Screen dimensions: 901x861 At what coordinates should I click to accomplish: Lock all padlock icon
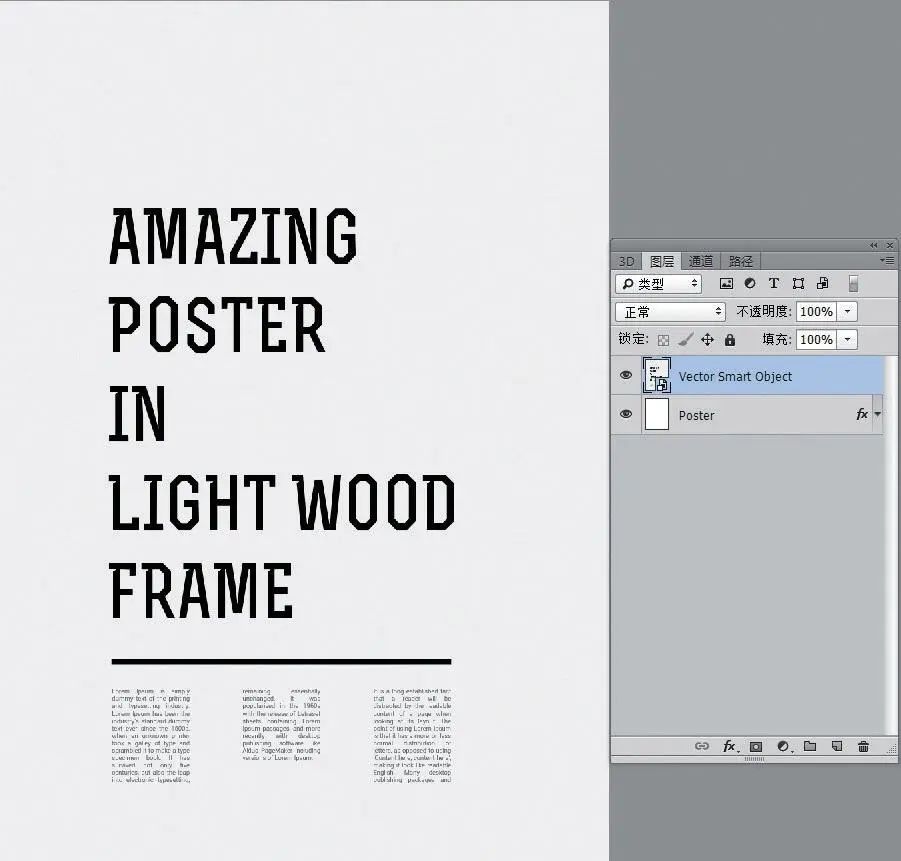point(730,340)
